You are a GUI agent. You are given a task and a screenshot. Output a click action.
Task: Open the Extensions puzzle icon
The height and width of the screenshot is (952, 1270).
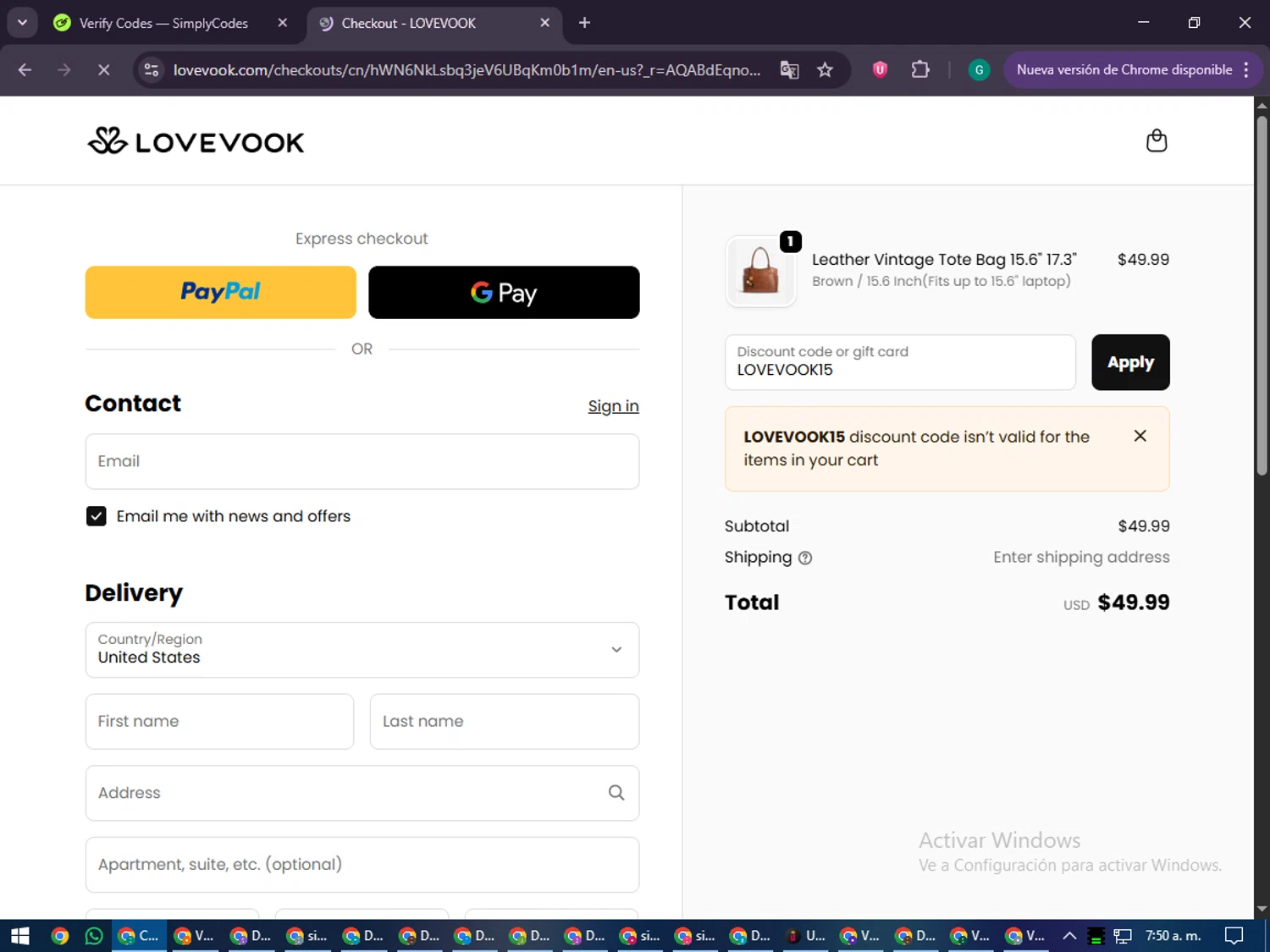coord(920,70)
